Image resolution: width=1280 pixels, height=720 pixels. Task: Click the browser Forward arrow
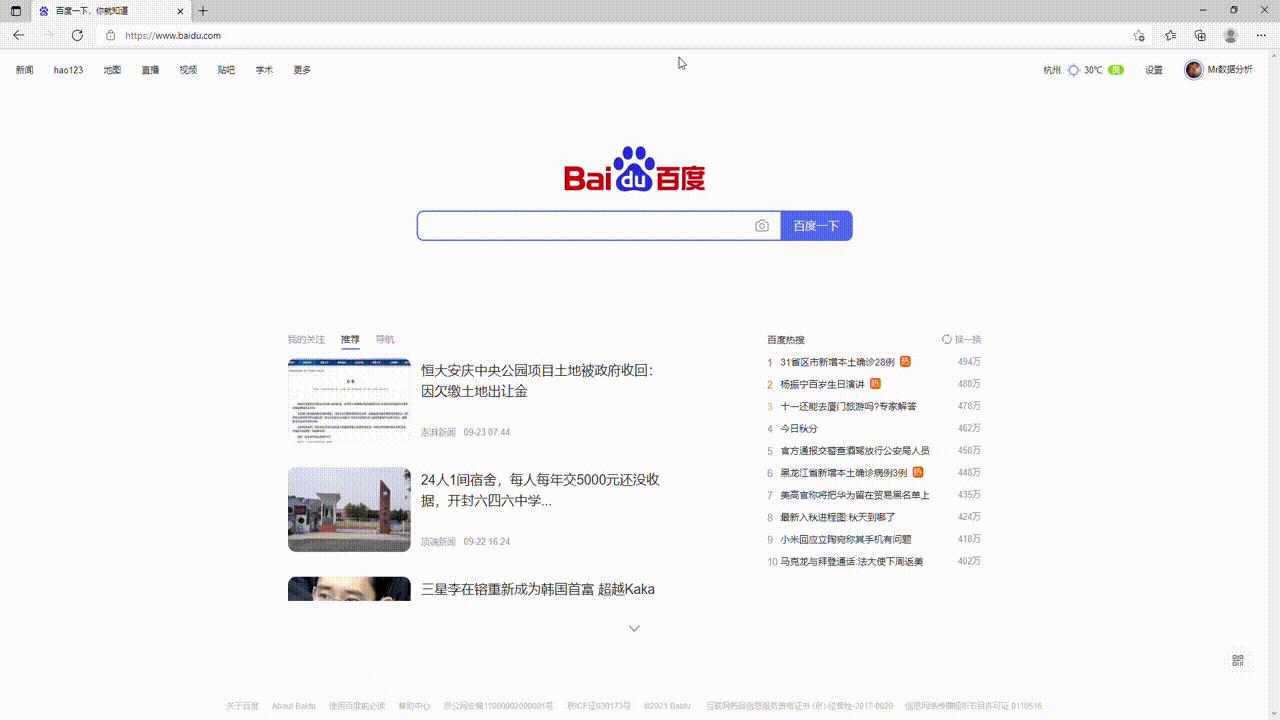tap(47, 35)
